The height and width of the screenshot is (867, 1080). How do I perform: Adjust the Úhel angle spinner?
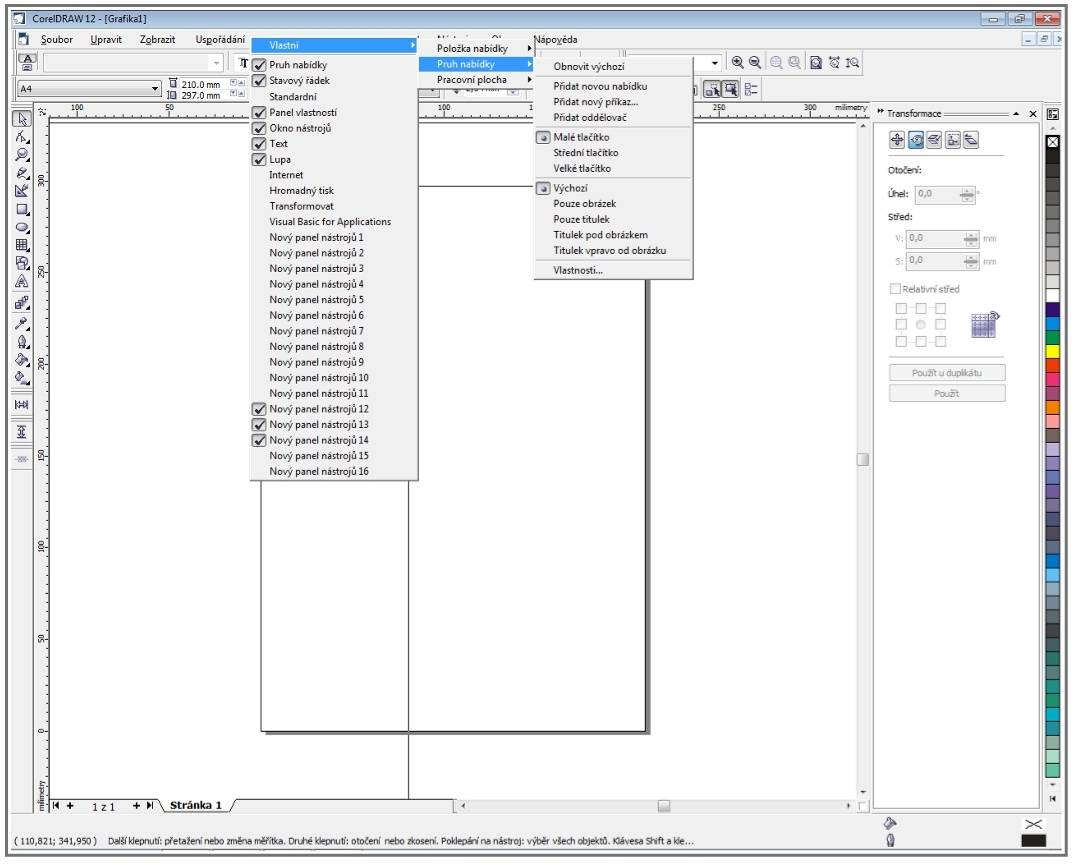(967, 195)
